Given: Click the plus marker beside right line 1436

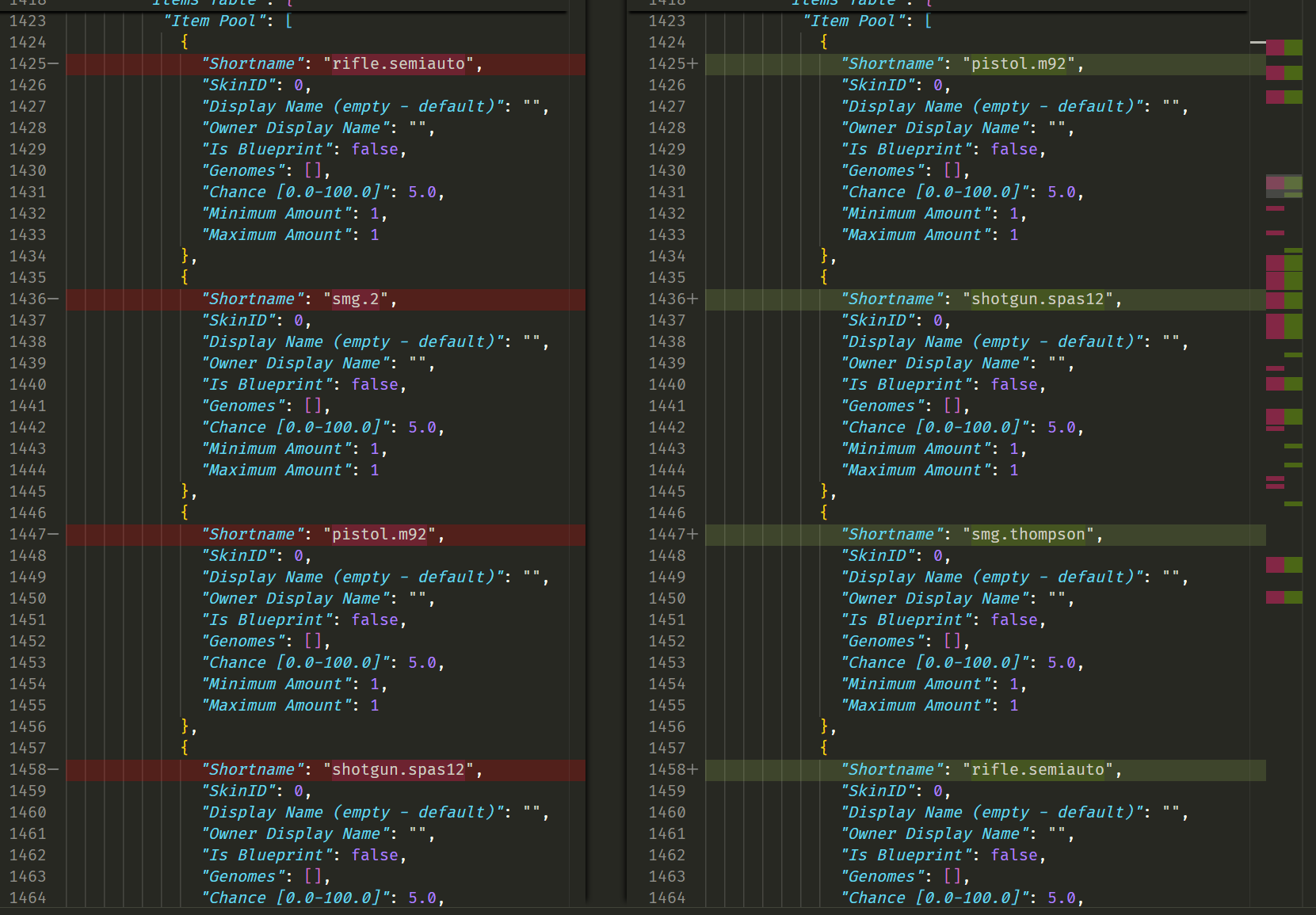Looking at the screenshot, I should click(693, 299).
